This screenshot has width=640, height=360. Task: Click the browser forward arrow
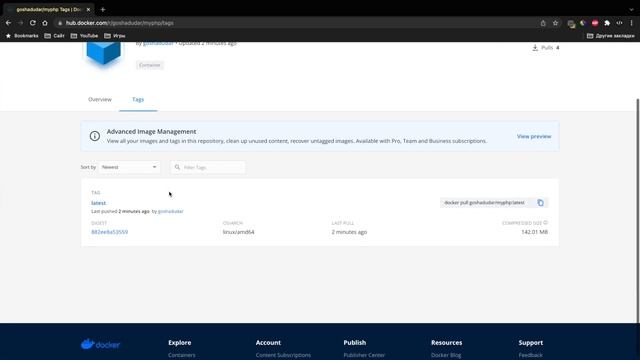20,23
